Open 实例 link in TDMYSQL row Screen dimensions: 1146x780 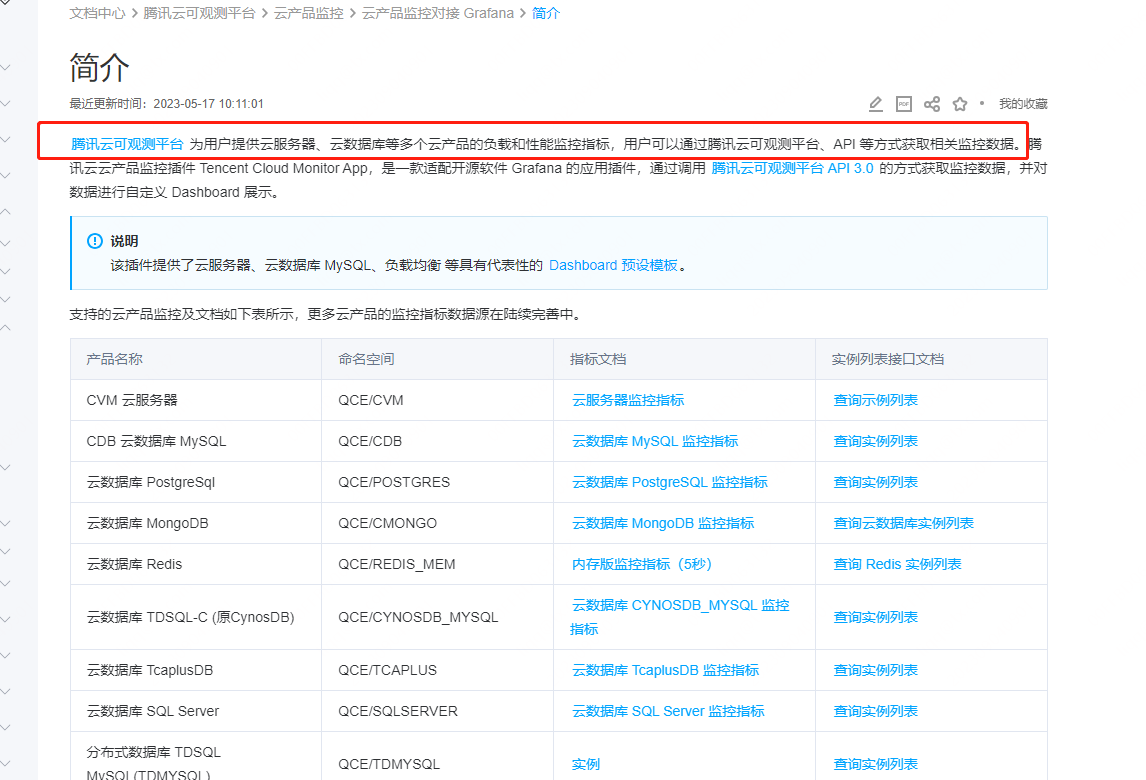point(585,765)
